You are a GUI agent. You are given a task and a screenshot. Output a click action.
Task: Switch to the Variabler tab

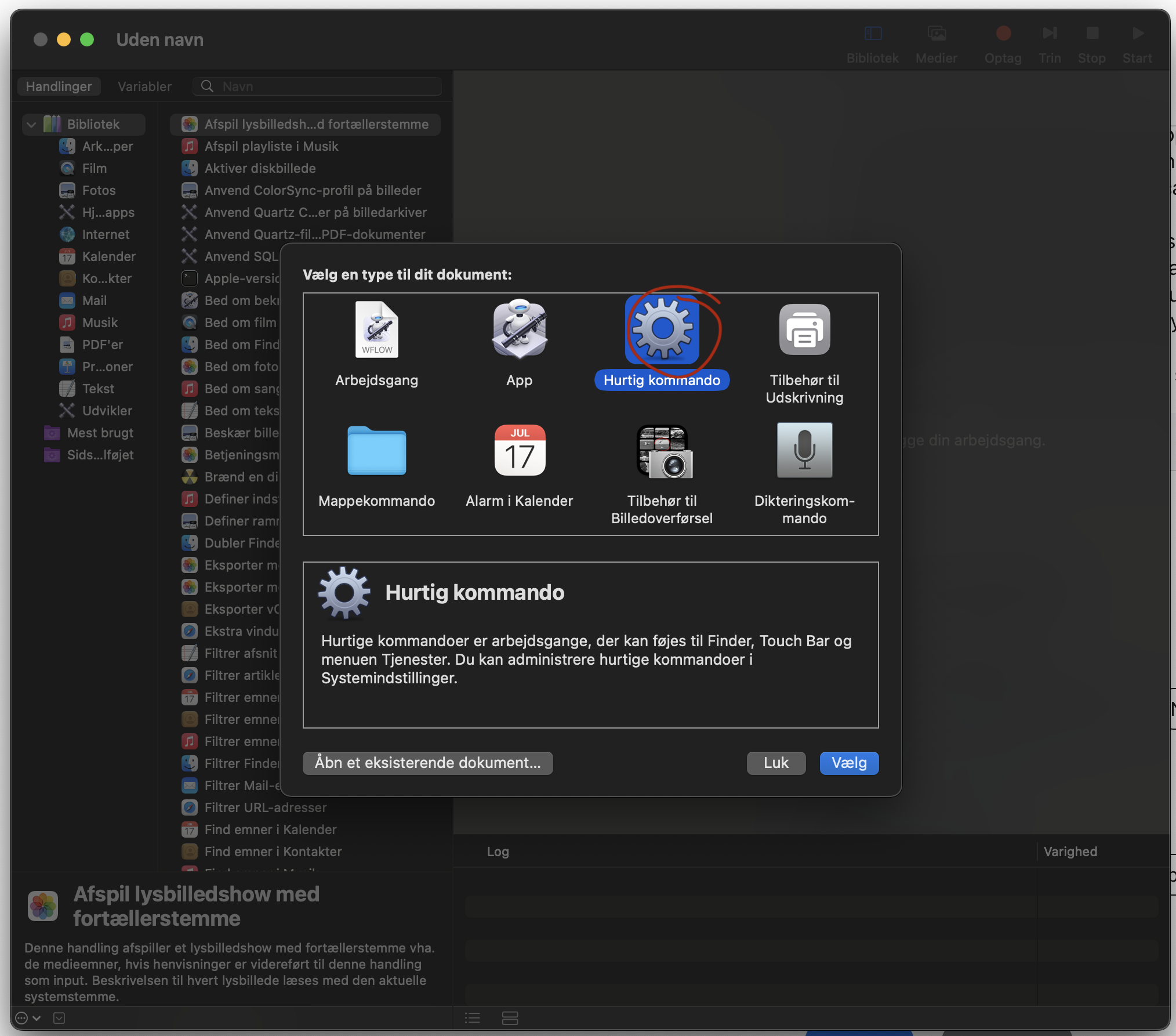point(144,86)
